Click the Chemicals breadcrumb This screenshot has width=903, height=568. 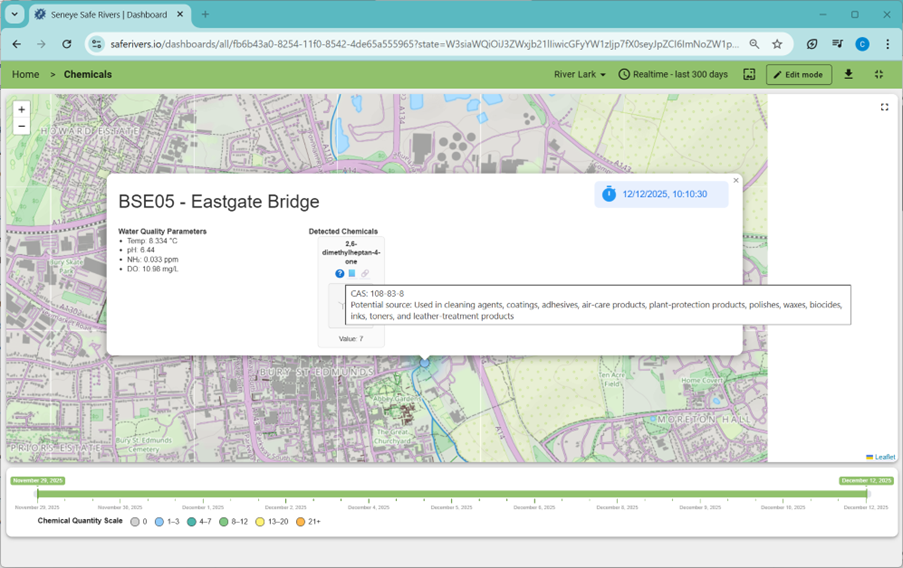(88, 74)
